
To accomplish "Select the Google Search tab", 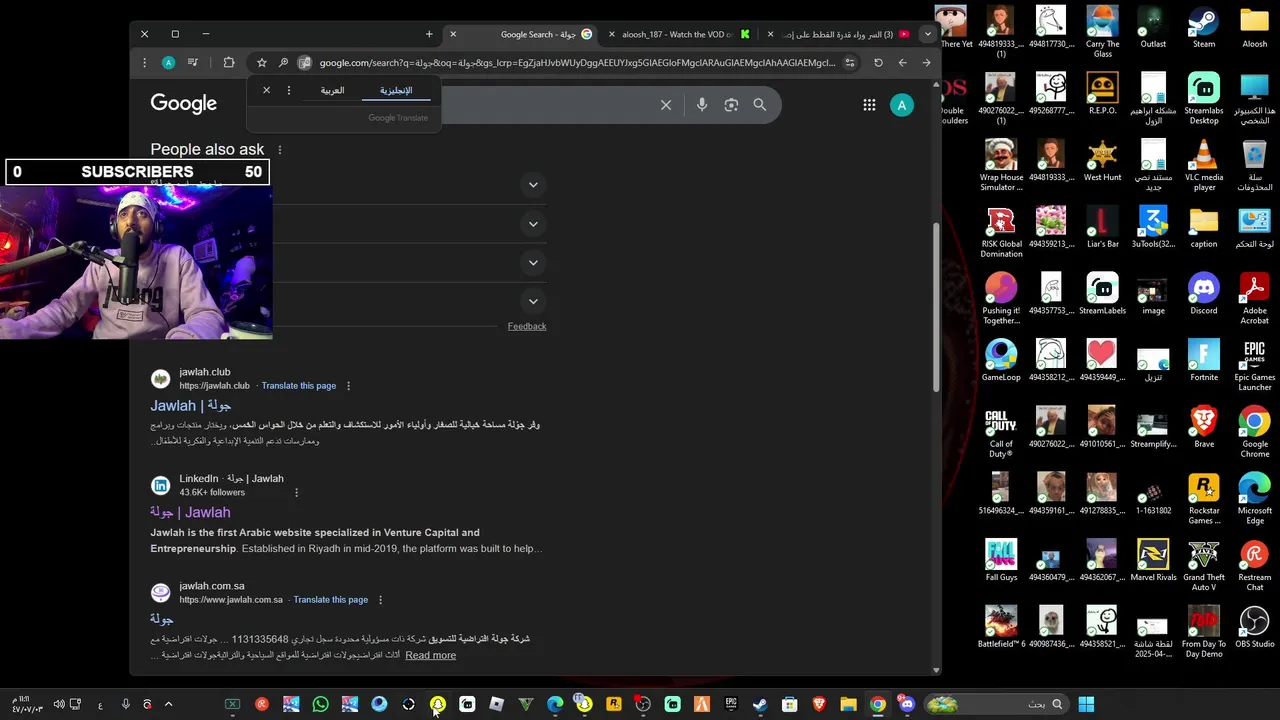I will (523, 34).
